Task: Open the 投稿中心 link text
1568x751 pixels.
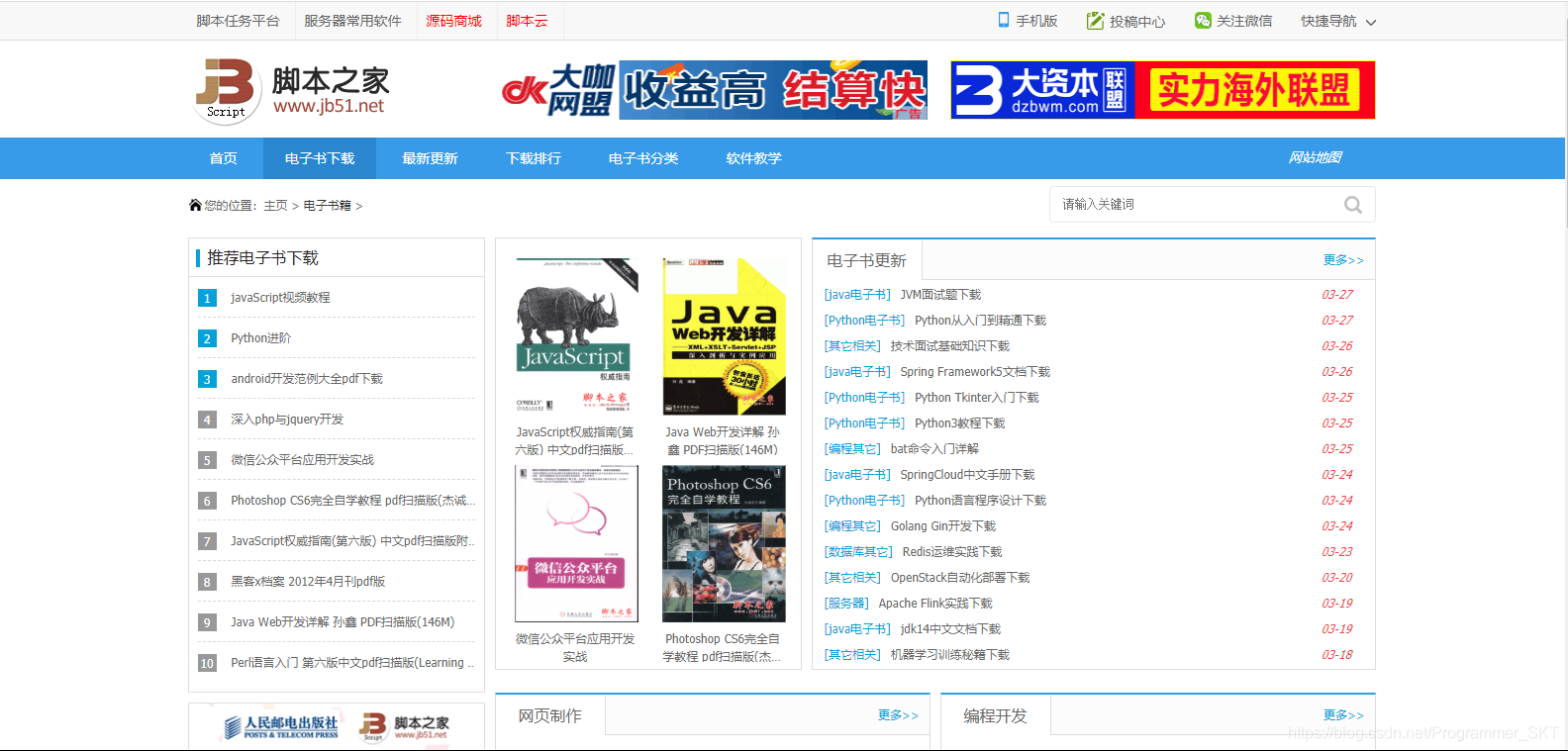Action: point(1137,21)
